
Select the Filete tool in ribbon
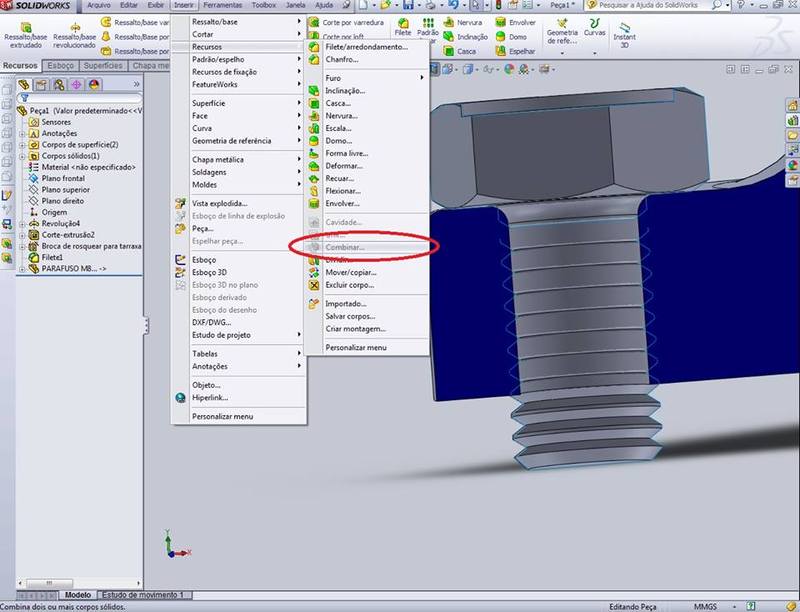(x=403, y=28)
